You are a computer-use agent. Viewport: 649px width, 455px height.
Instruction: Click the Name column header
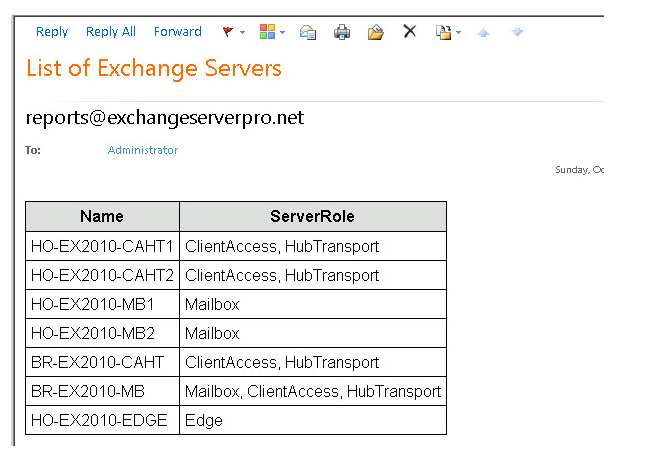coord(102,216)
